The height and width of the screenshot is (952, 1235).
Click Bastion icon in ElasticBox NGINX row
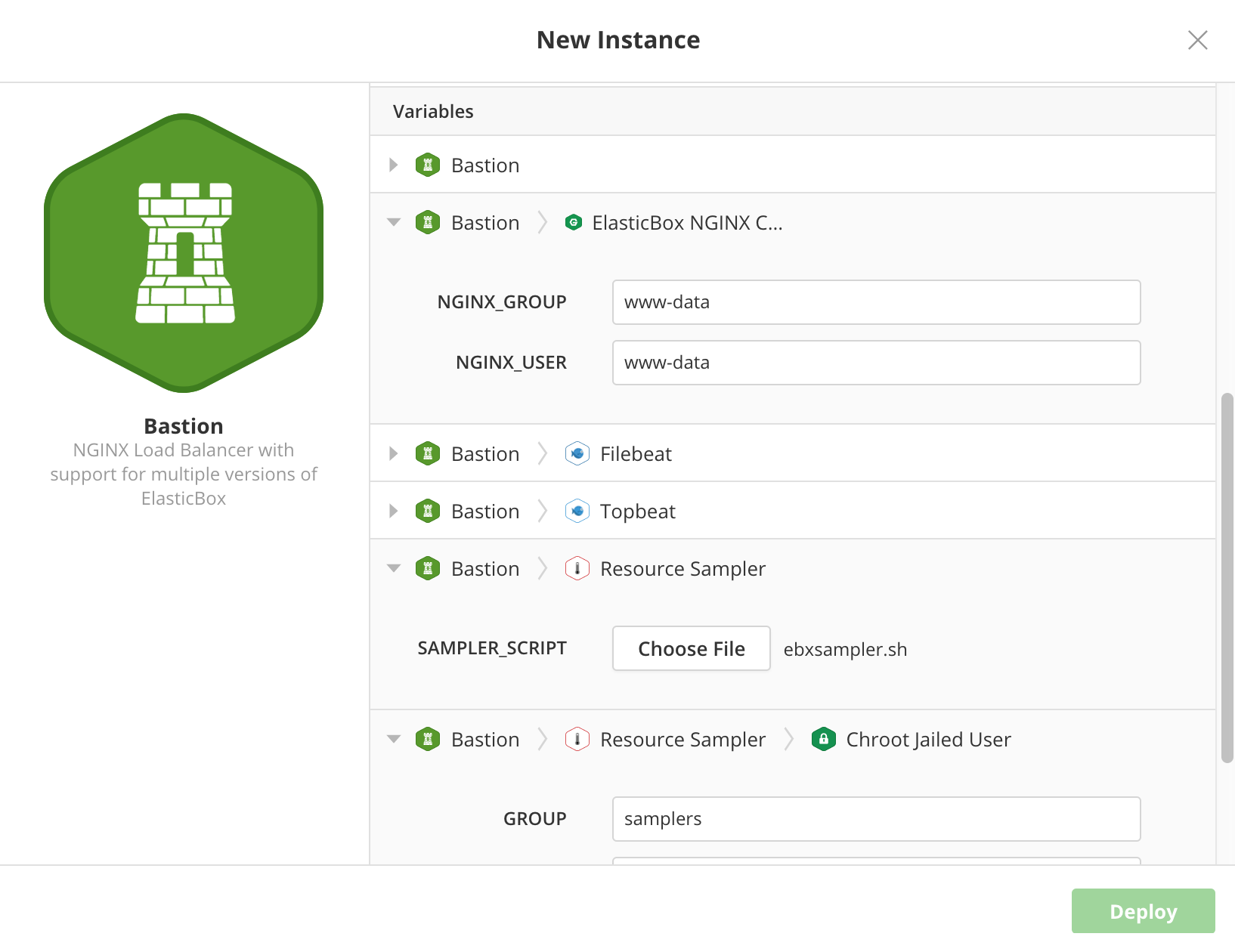pos(428,222)
